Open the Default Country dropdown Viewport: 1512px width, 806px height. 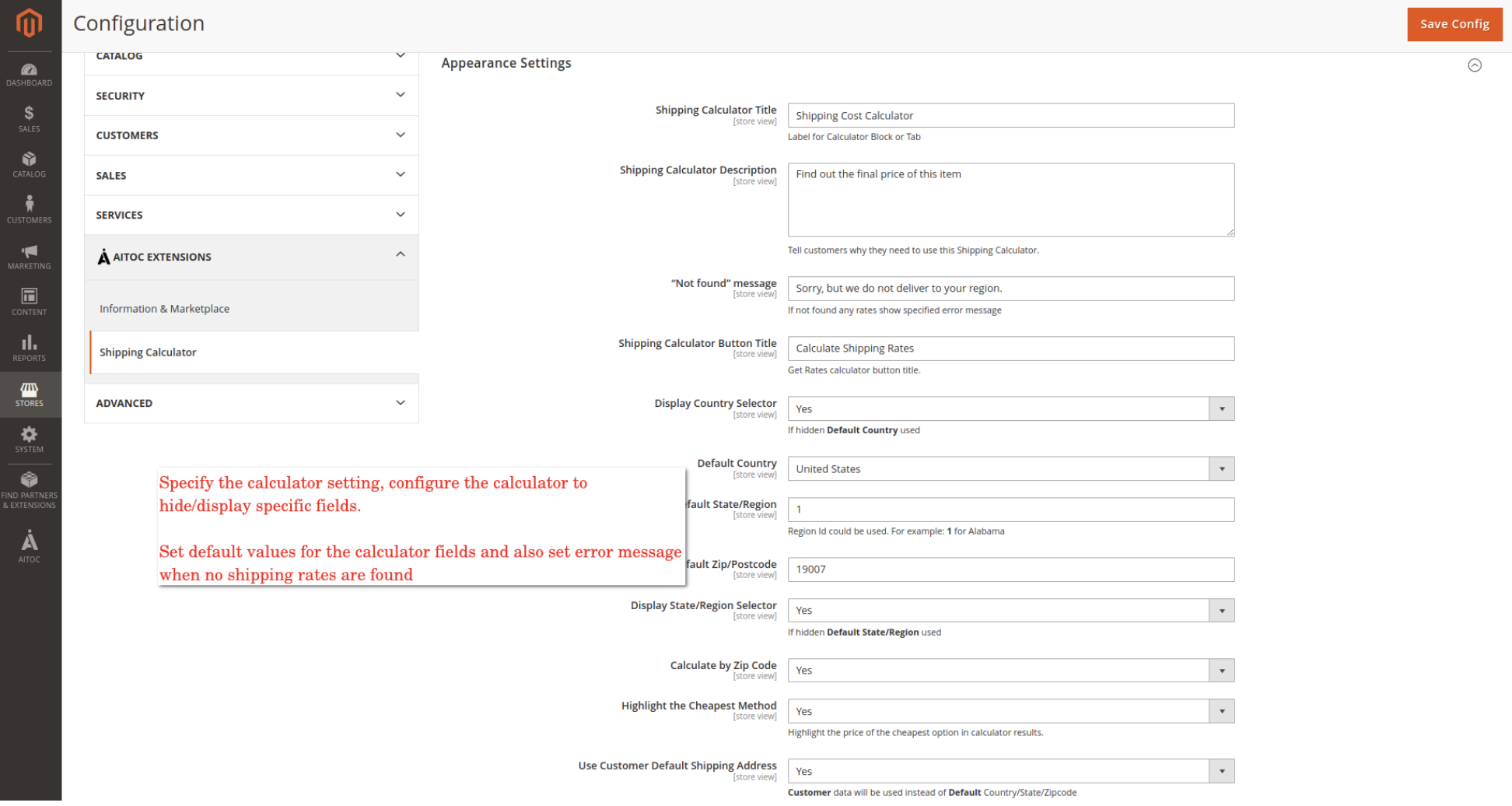(x=1010, y=468)
